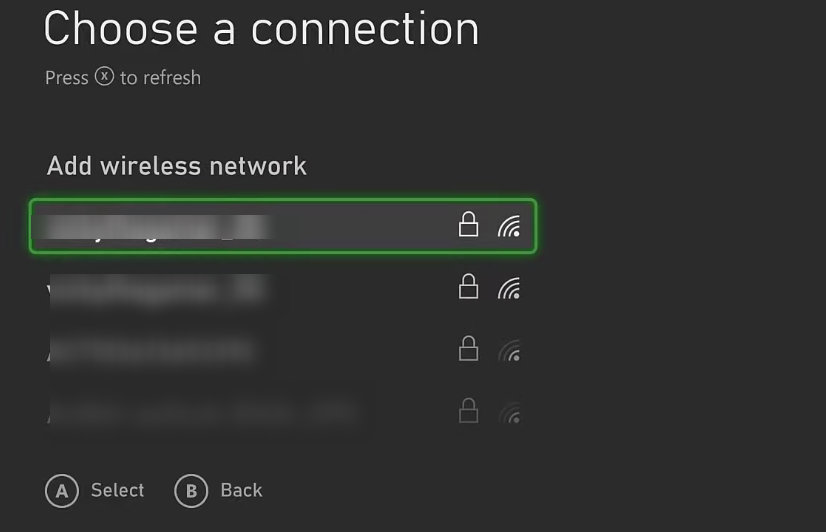The height and width of the screenshot is (532, 826).
Task: Click Wi-Fi signal icon on second network
Action: pos(509,288)
